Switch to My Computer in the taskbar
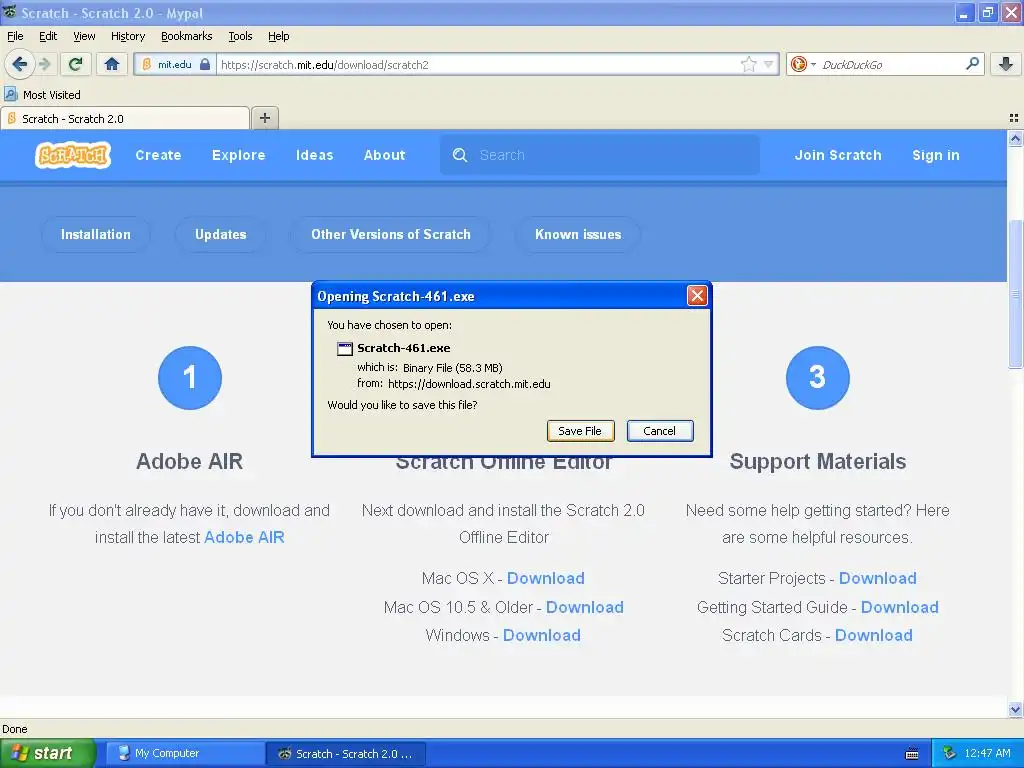The image size is (1024, 768). (x=184, y=754)
